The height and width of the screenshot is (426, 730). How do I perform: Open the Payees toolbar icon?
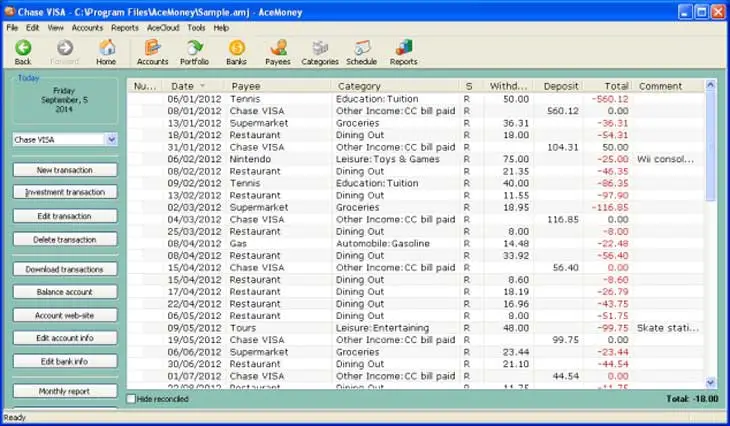[278, 52]
